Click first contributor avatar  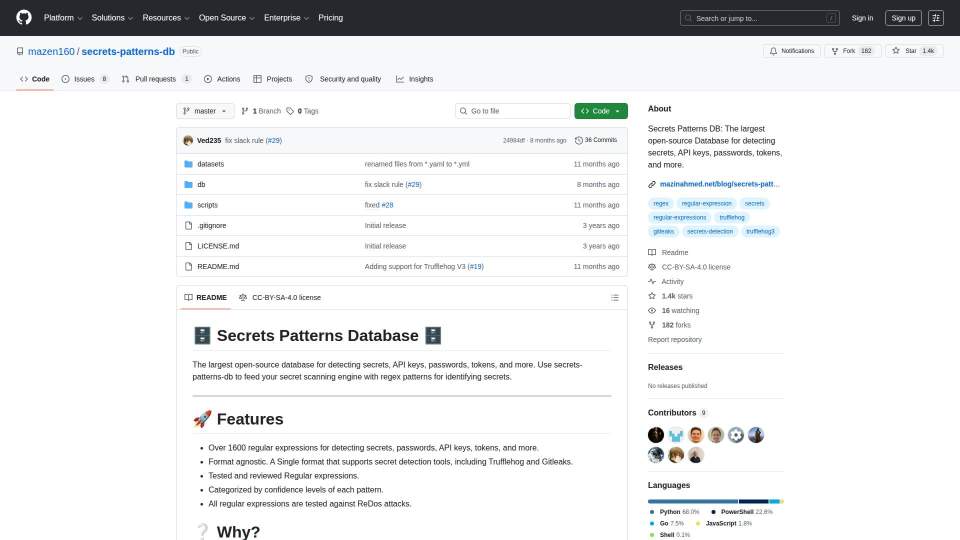pyautogui.click(x=656, y=435)
